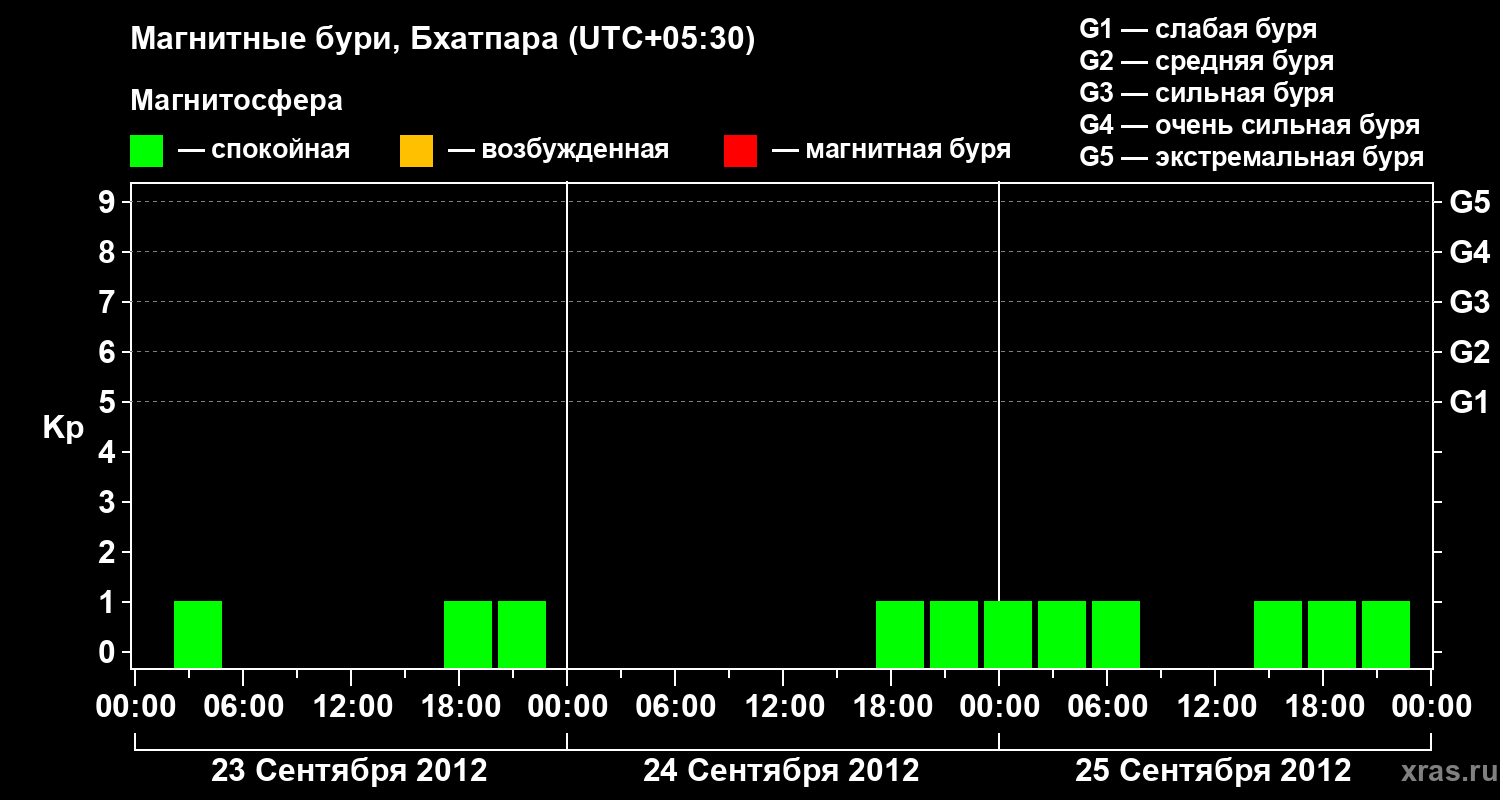Image resolution: width=1500 pixels, height=800 pixels.
Task: Click the '— магнитная буря' legend text
Action: pyautogui.click(x=892, y=151)
